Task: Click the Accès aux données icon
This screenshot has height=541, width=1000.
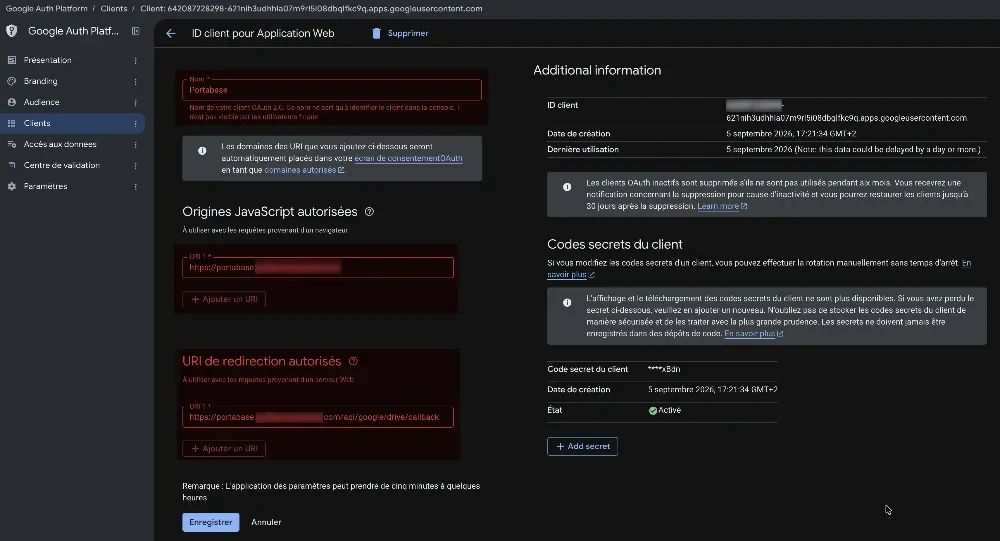Action: [11, 144]
